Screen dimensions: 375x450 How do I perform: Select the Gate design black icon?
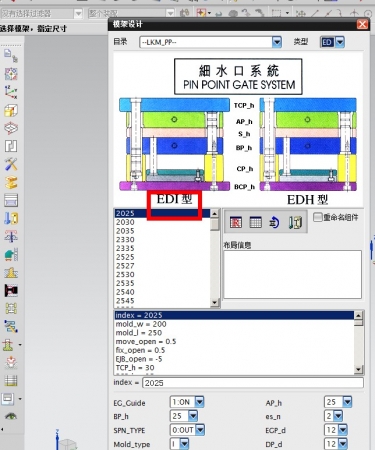(11, 291)
